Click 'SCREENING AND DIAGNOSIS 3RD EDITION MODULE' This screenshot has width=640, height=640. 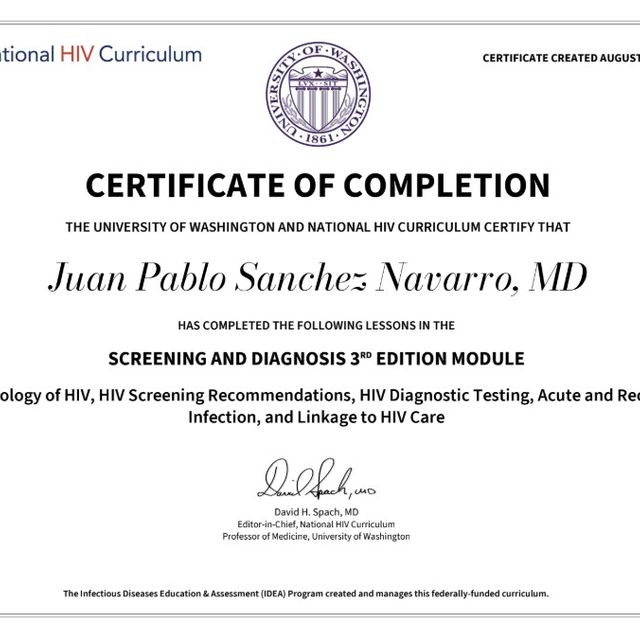click(316, 358)
